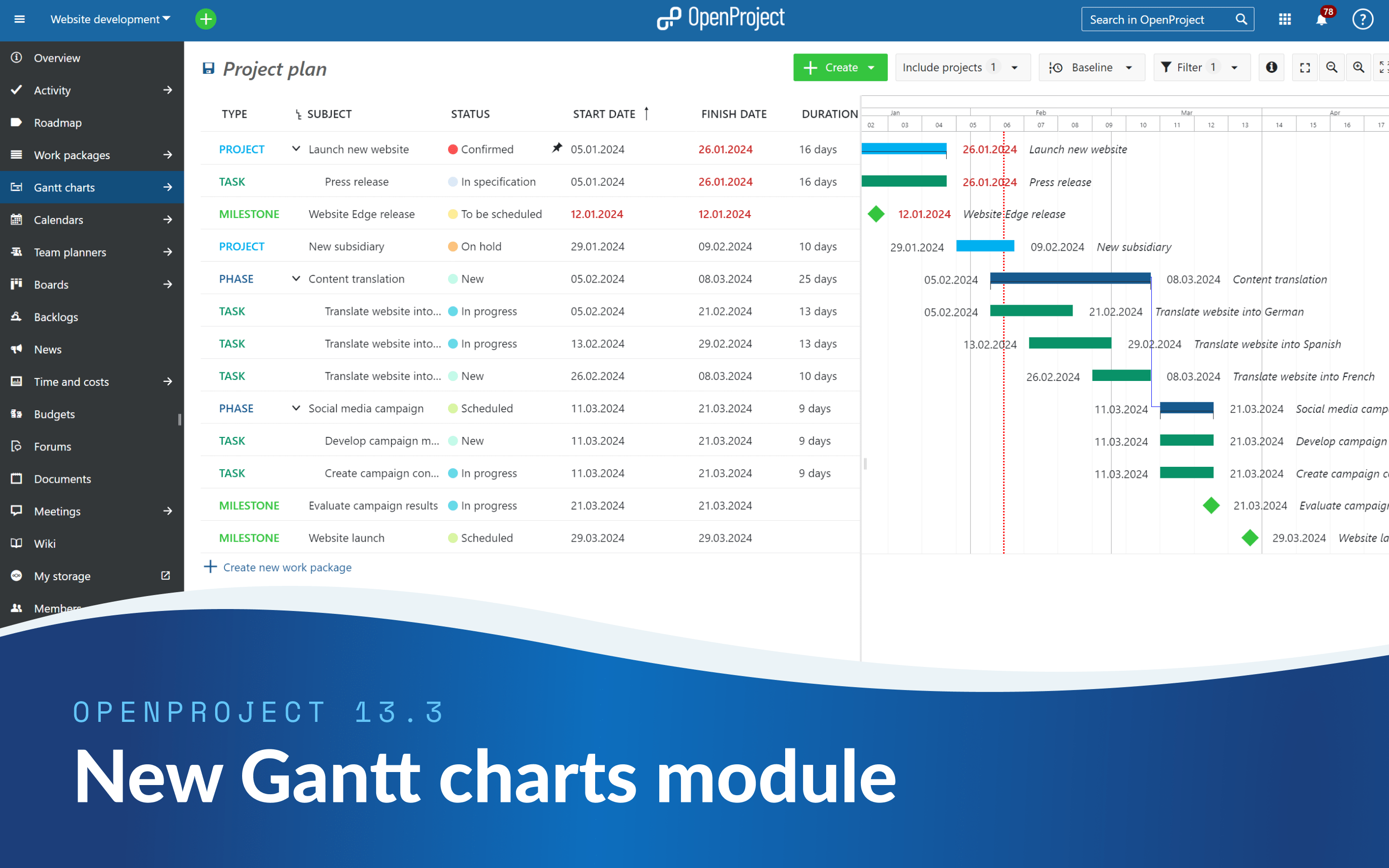Click the Overview menu item
1389x868 pixels.
coord(57,57)
